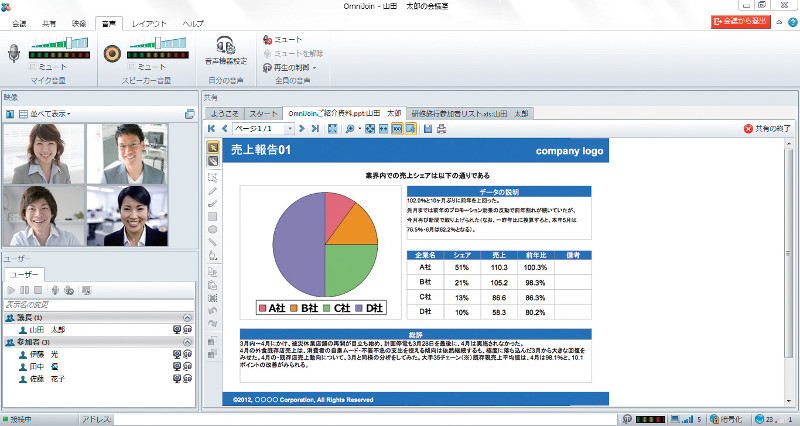Click the 会議から退出 leave meeting button
Viewport: 800px width, 426px height.
[x=741, y=21]
